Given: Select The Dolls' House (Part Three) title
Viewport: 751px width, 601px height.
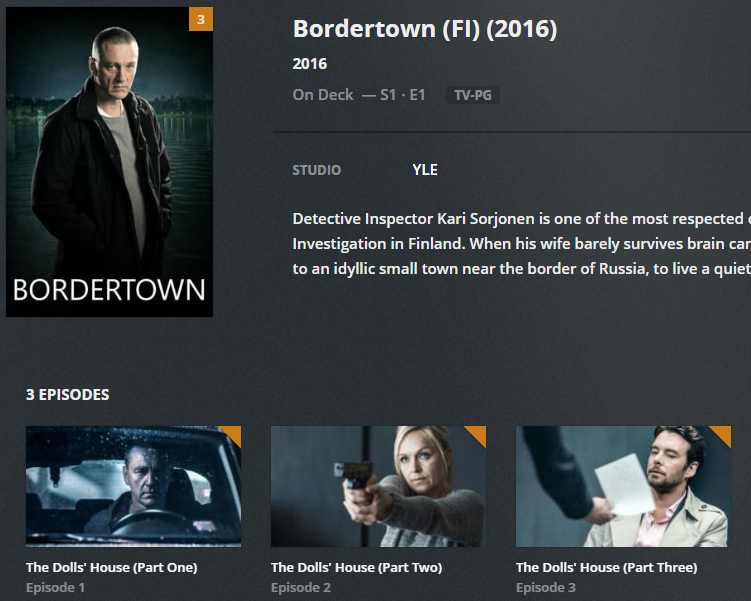Looking at the screenshot, I should [607, 567].
